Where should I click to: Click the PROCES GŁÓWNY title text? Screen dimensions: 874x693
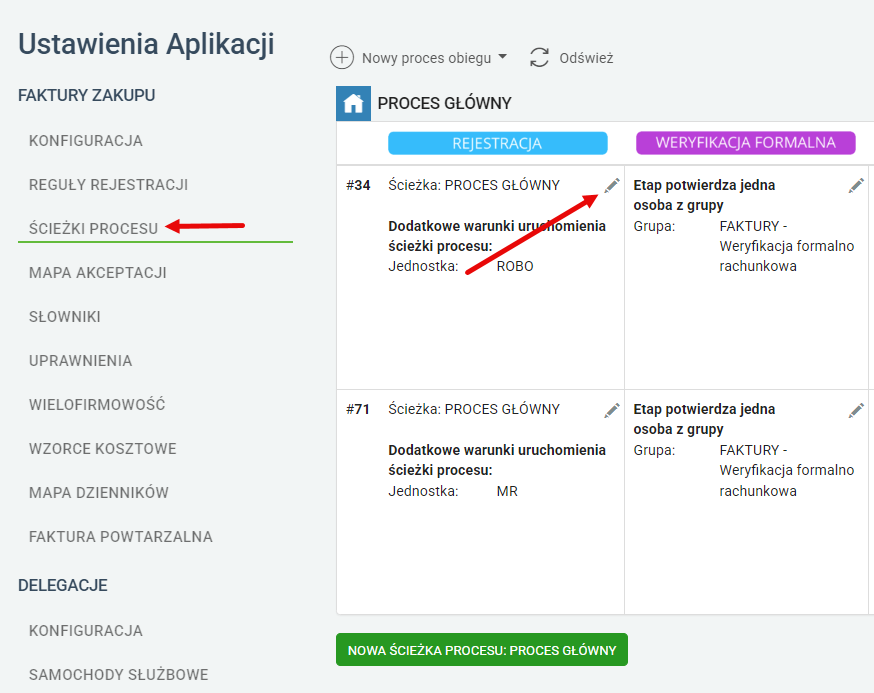click(x=444, y=104)
